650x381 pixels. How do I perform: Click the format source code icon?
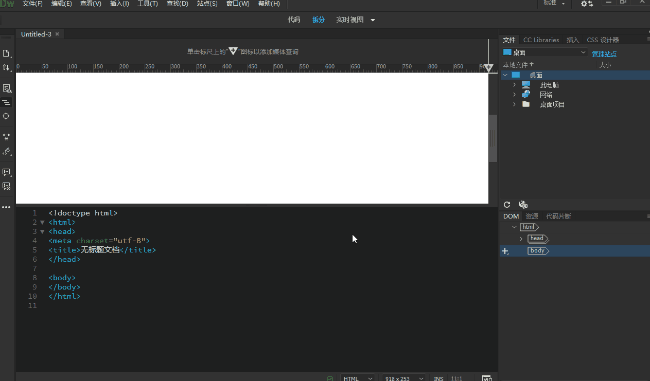pos(6,102)
